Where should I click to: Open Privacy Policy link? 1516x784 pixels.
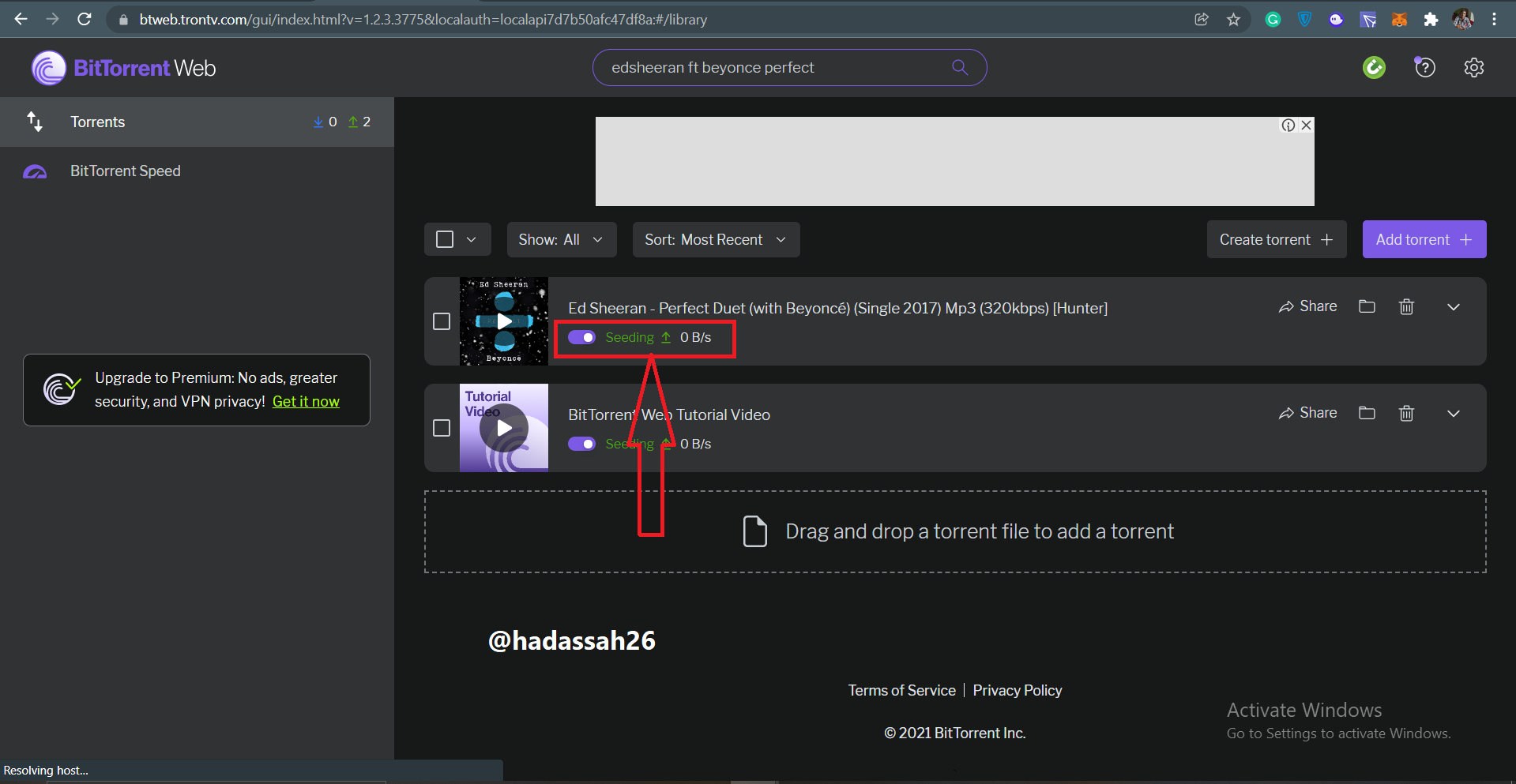pos(1017,690)
